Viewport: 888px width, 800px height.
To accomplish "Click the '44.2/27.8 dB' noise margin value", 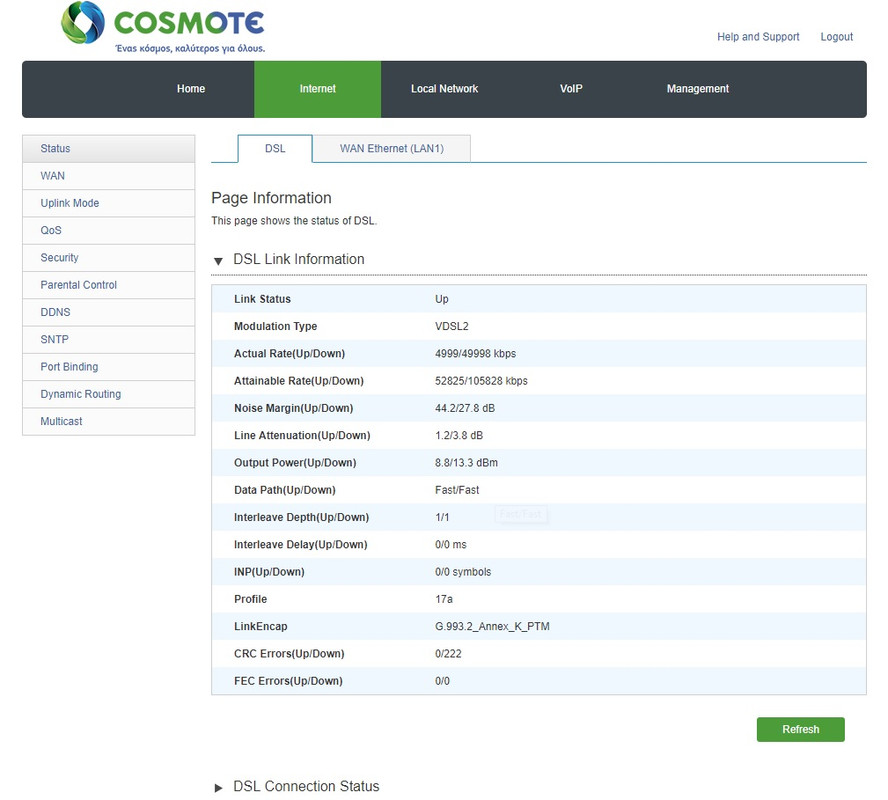I will [465, 408].
